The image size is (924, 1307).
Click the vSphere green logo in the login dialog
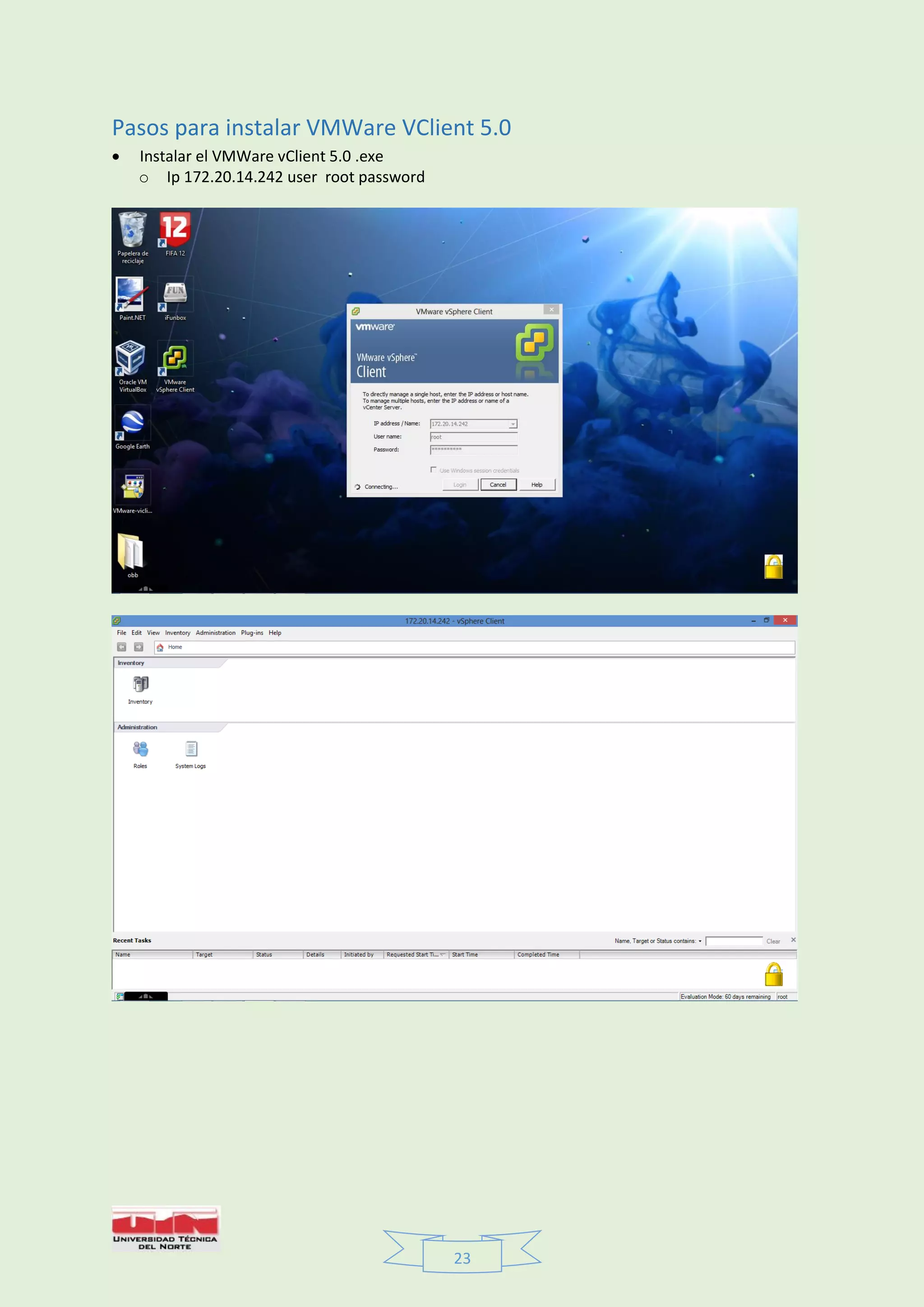point(534,342)
